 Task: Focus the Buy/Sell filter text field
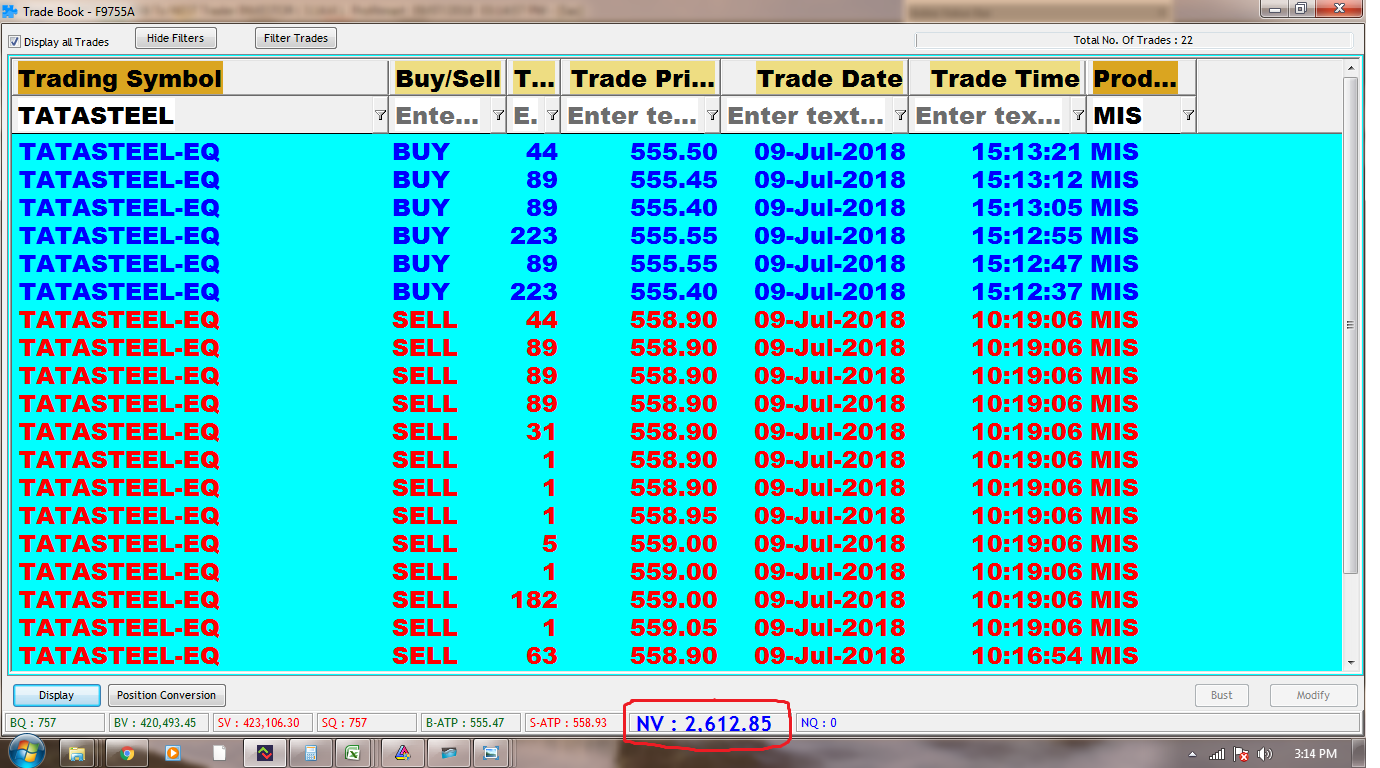[440, 116]
